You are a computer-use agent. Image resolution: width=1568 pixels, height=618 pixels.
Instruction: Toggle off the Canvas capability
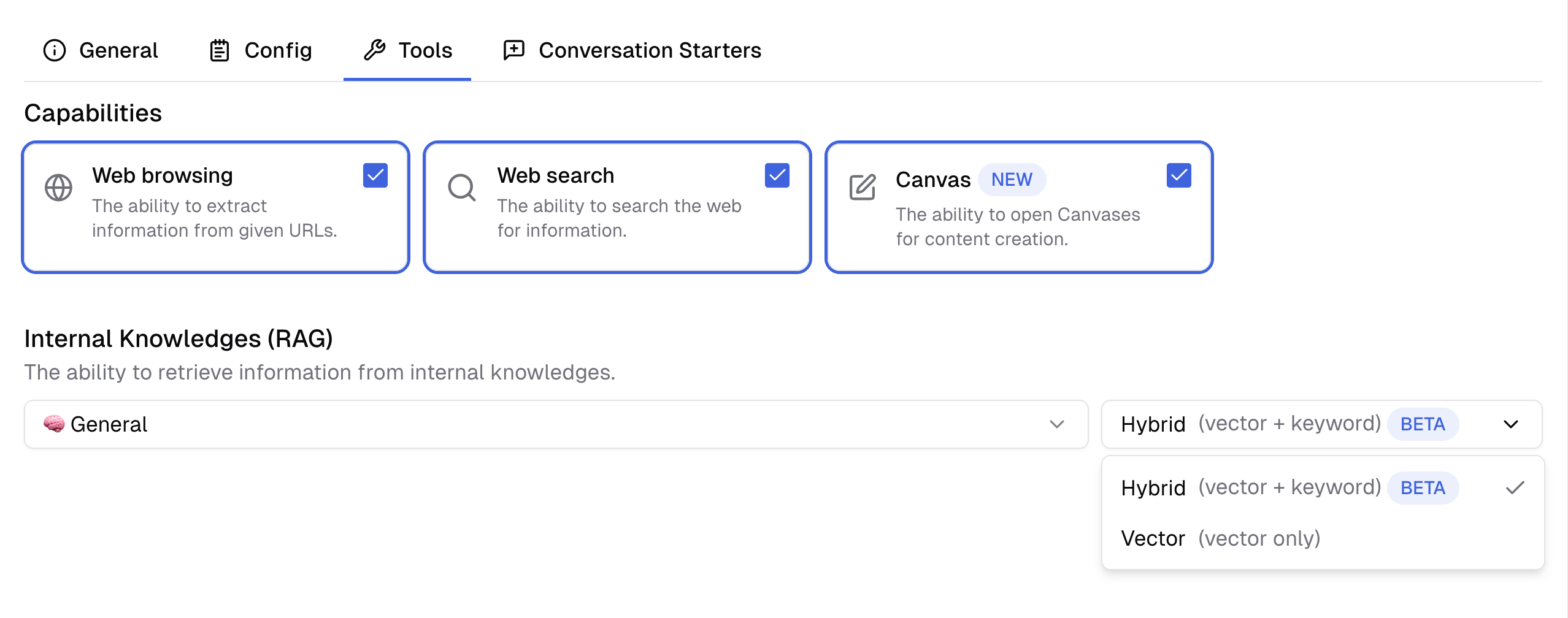point(1178,175)
